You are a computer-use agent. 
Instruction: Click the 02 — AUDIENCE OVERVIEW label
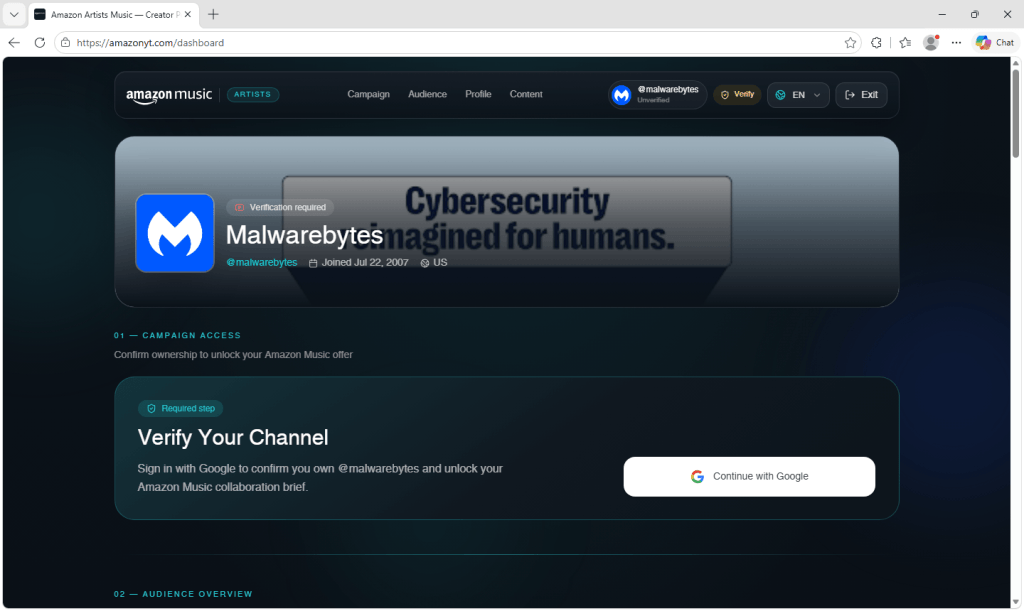pyautogui.click(x=183, y=594)
